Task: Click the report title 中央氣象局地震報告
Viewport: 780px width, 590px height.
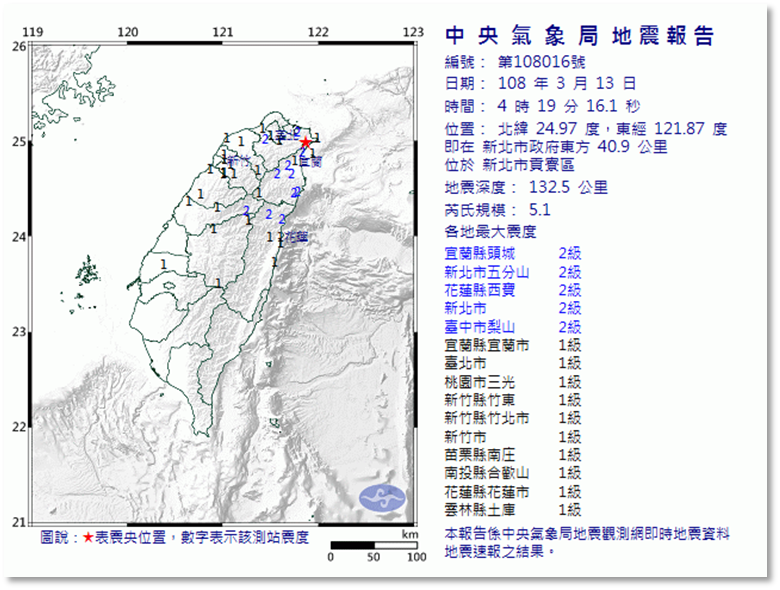Action: (579, 37)
